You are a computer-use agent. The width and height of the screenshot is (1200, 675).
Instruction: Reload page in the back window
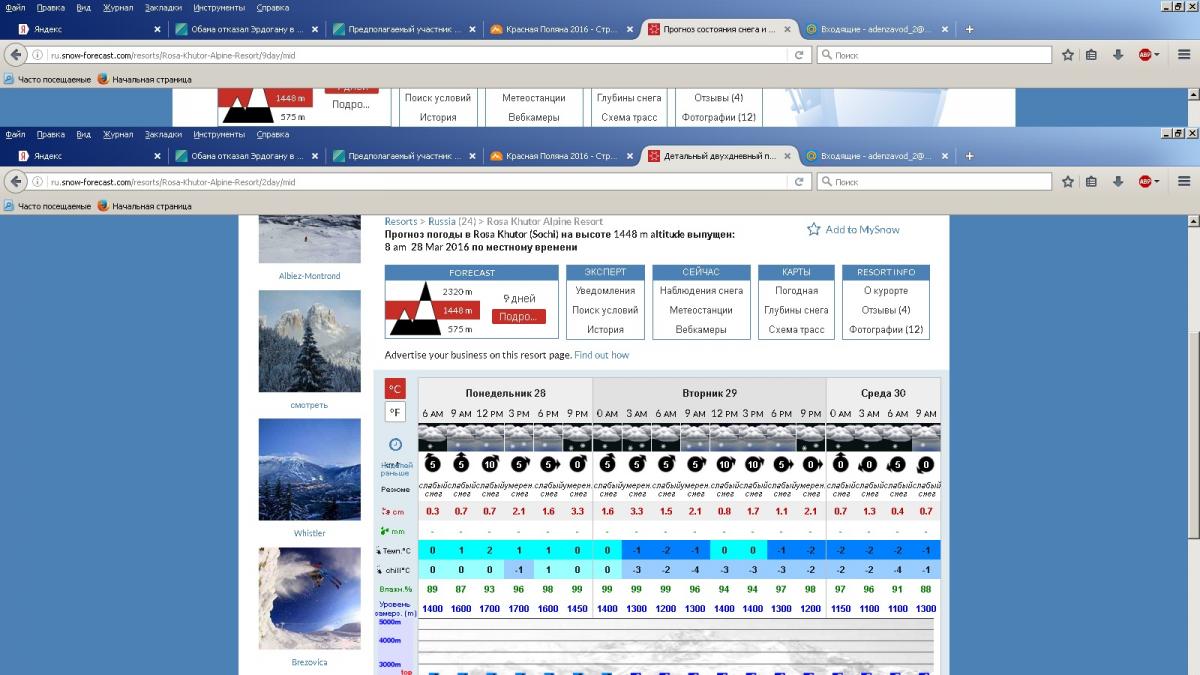[799, 55]
